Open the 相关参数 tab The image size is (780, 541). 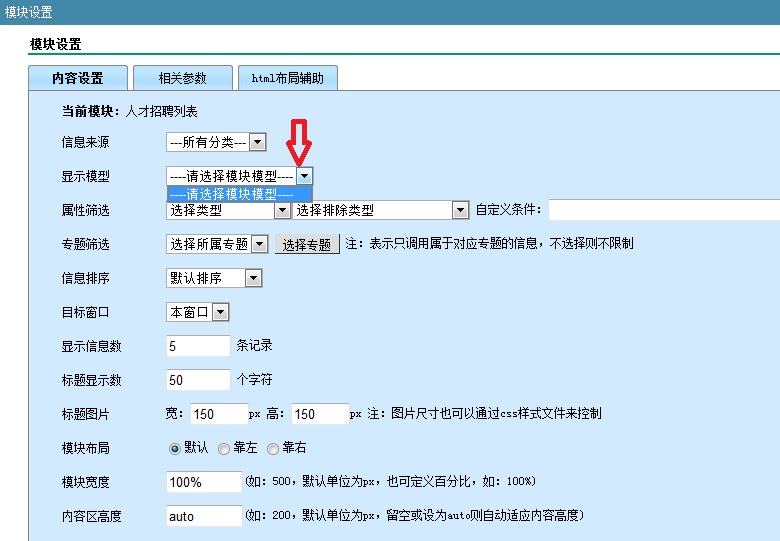183,78
